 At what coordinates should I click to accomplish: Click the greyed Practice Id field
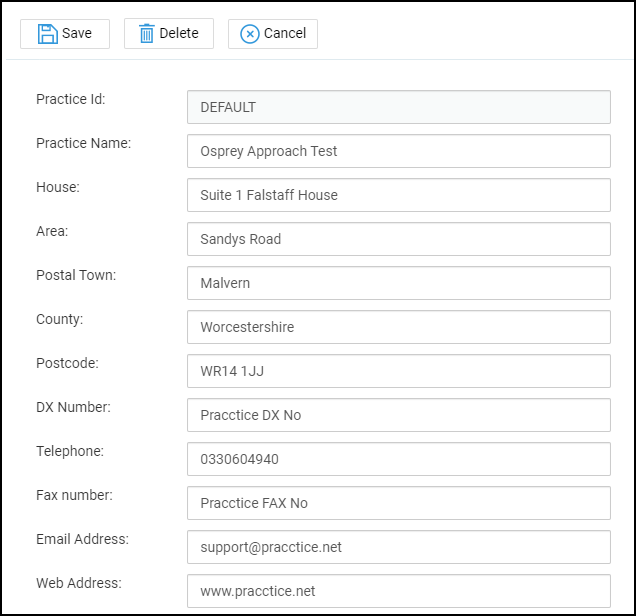click(x=398, y=107)
